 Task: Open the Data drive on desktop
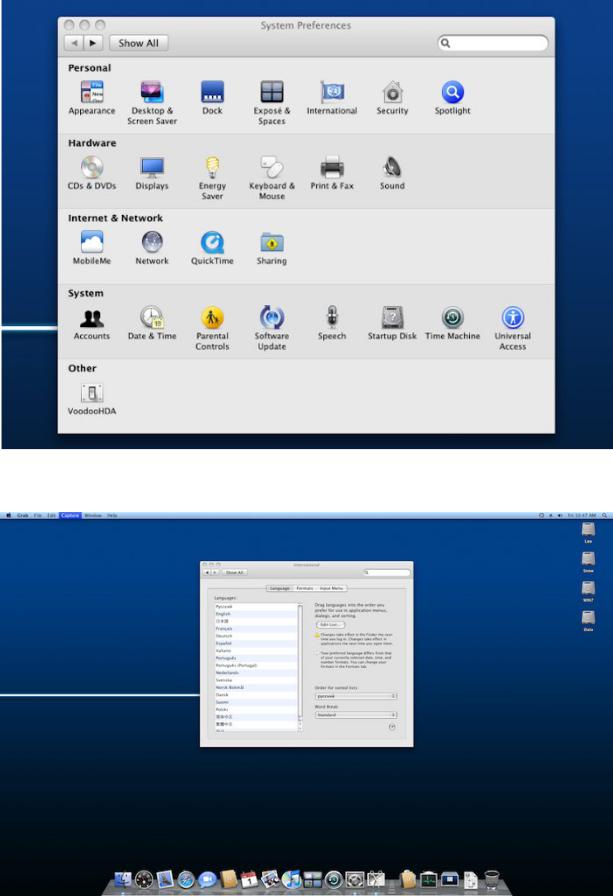588,620
